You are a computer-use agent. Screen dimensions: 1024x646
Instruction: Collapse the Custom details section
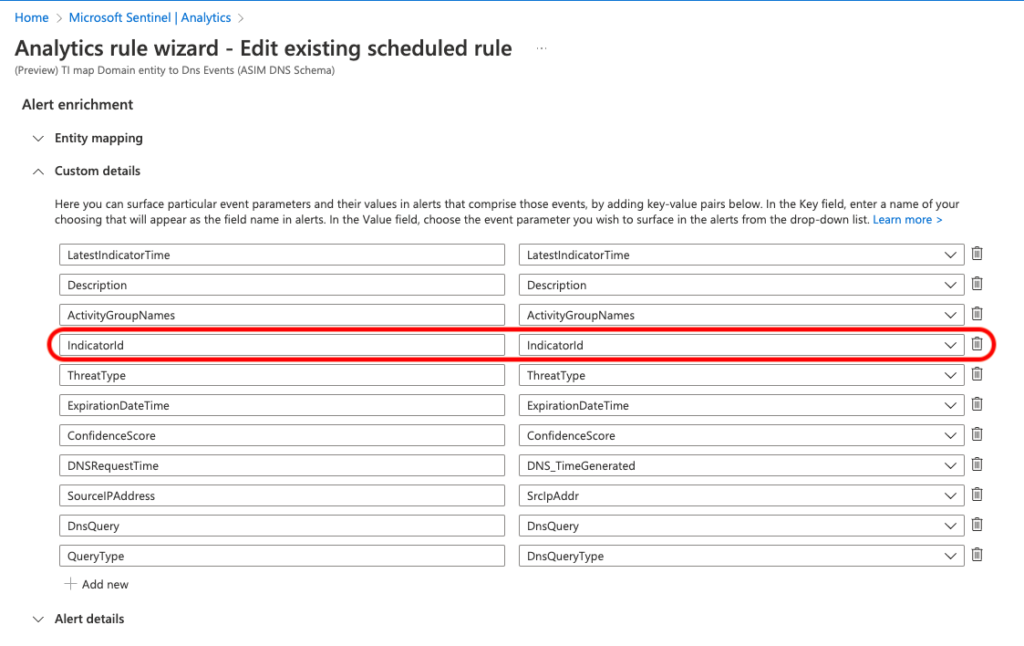[x=86, y=170]
